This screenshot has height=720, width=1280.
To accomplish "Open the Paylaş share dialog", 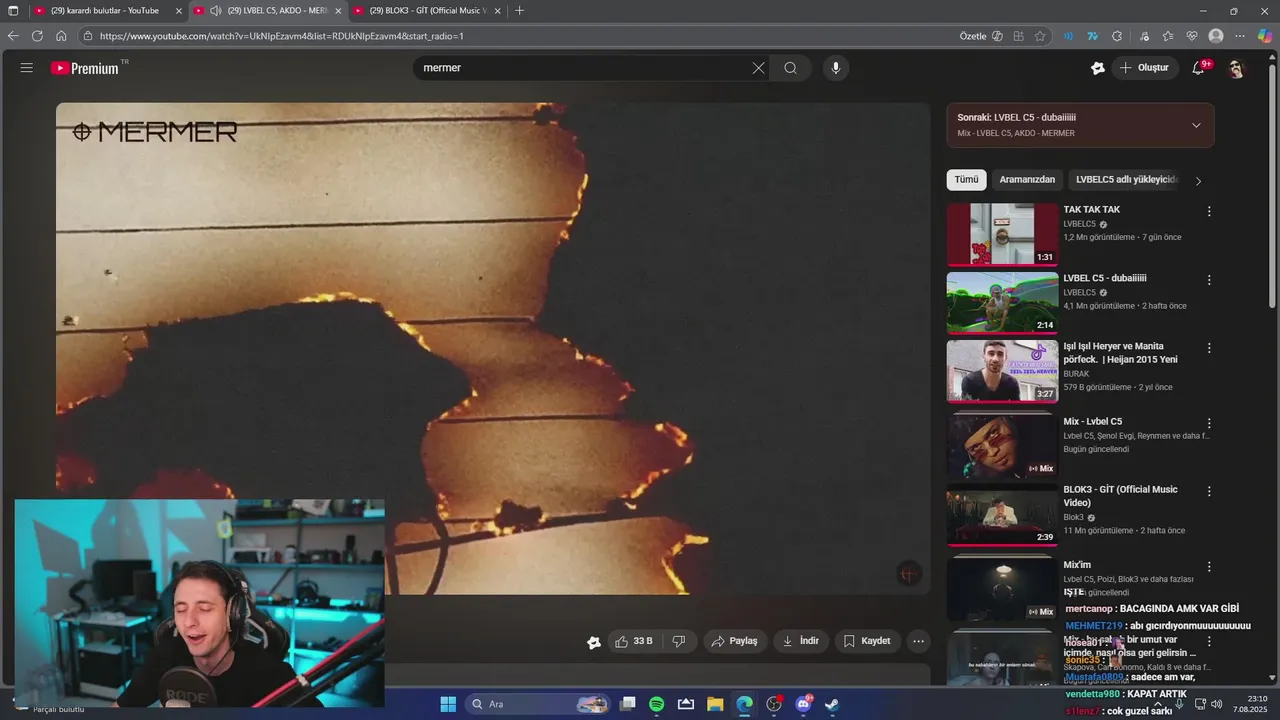I will (734, 641).
